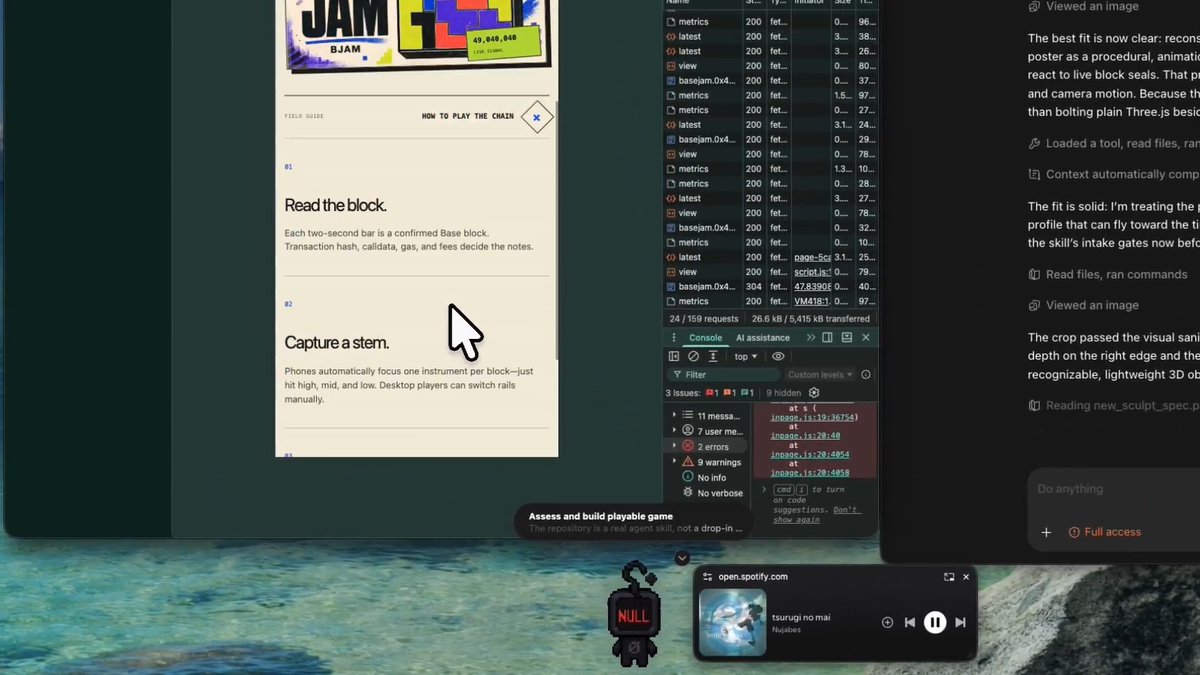Add tsurugi no mai to library plus icon

point(887,622)
